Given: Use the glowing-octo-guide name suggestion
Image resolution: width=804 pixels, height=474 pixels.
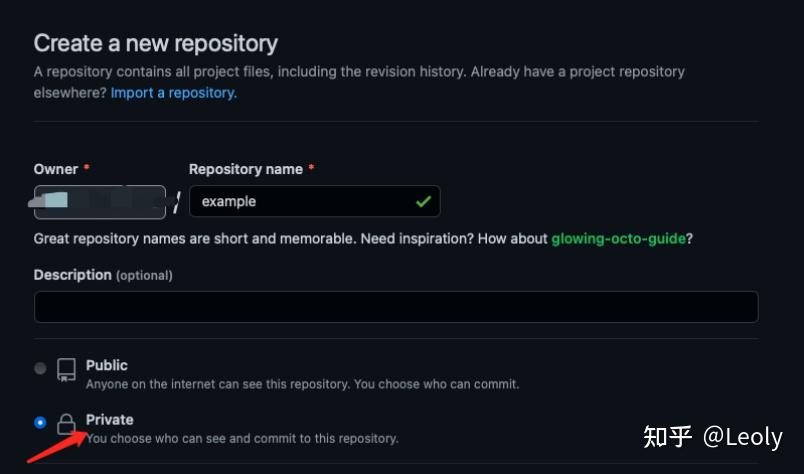Looking at the screenshot, I should pyautogui.click(x=617, y=239).
